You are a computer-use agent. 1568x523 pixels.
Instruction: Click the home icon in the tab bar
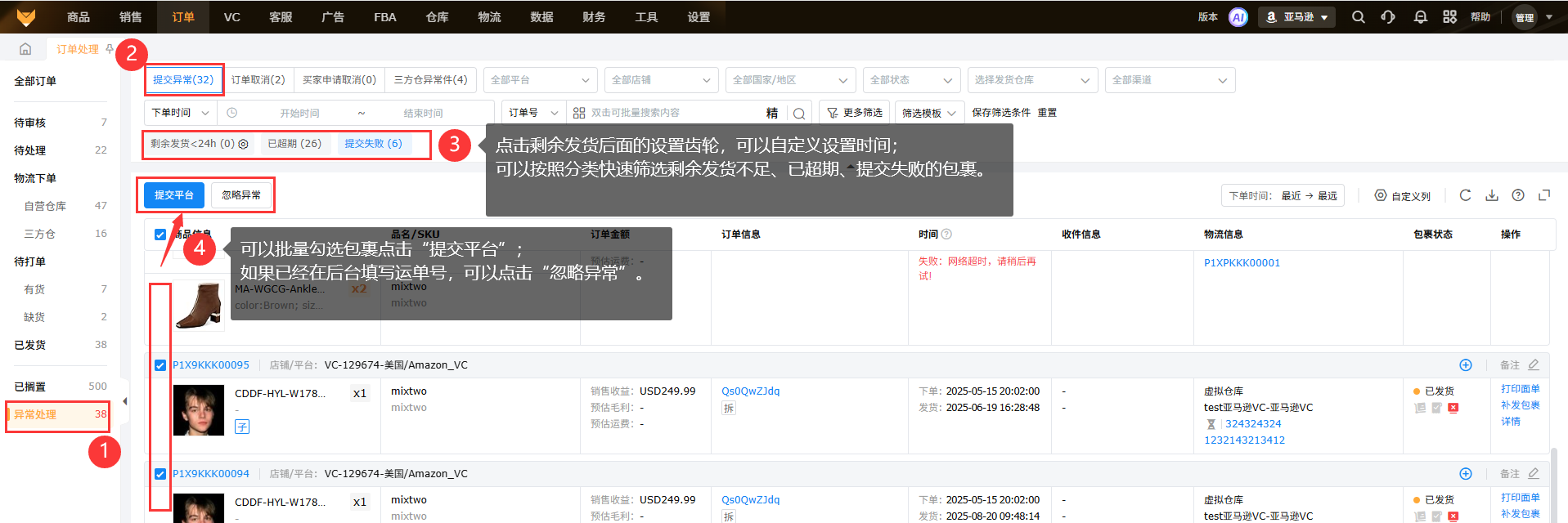tap(25, 49)
